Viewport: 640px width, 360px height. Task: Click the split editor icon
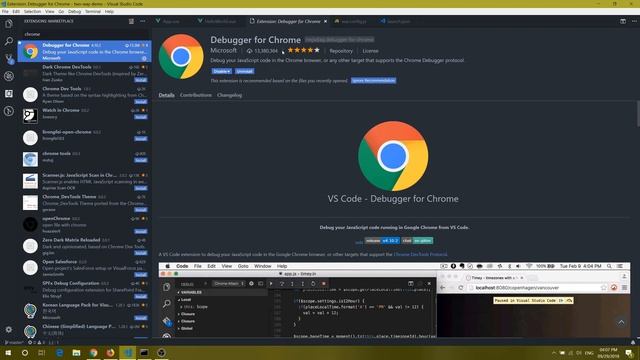point(623,21)
